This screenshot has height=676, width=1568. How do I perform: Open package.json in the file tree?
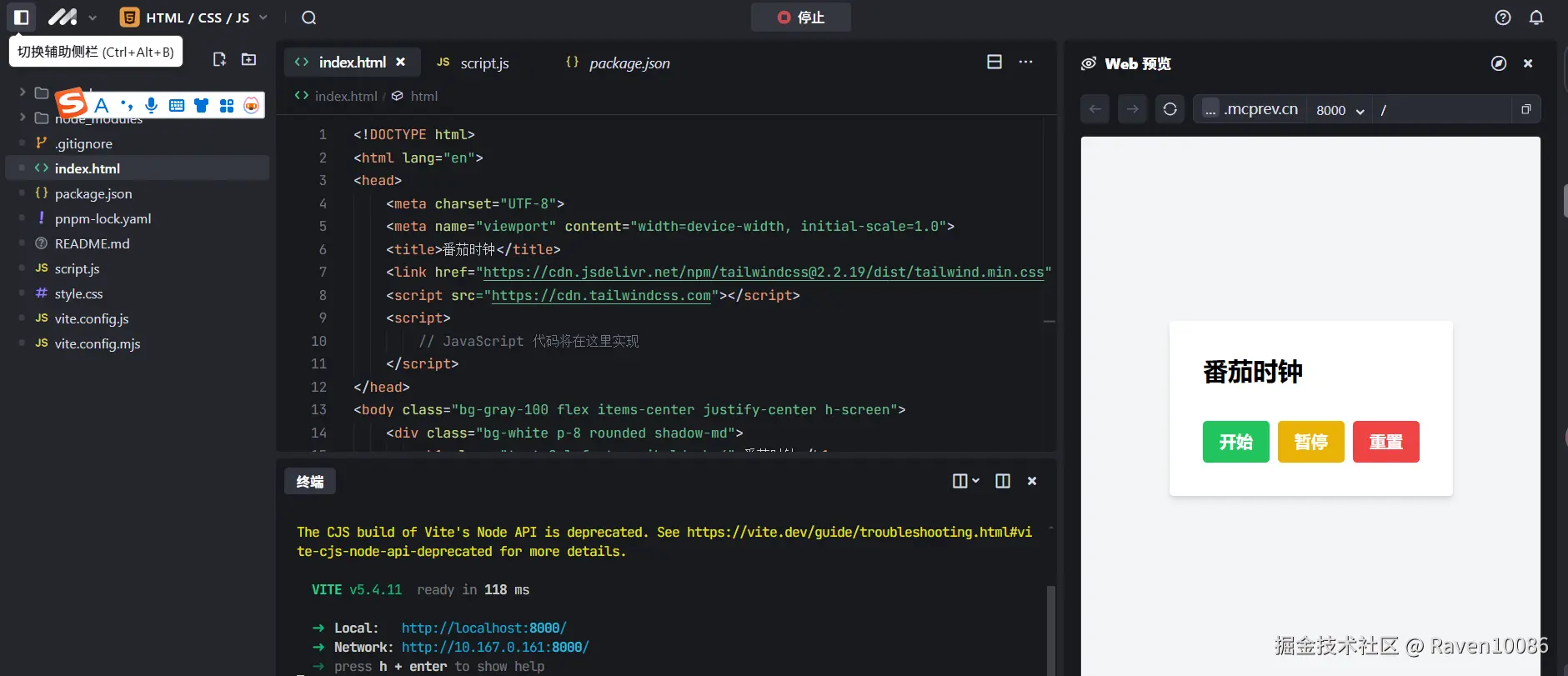(x=93, y=193)
